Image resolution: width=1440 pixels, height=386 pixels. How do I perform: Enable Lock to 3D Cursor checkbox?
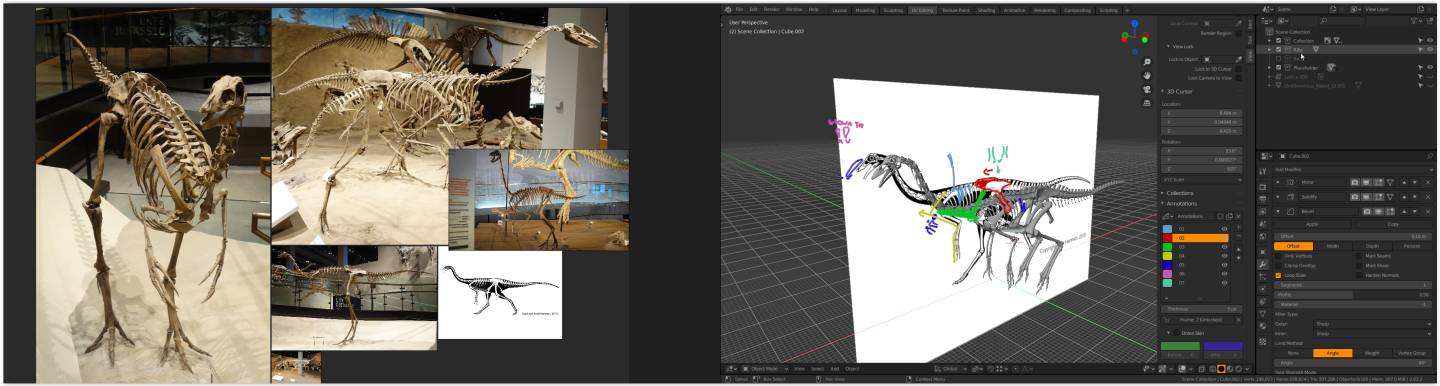point(1238,69)
